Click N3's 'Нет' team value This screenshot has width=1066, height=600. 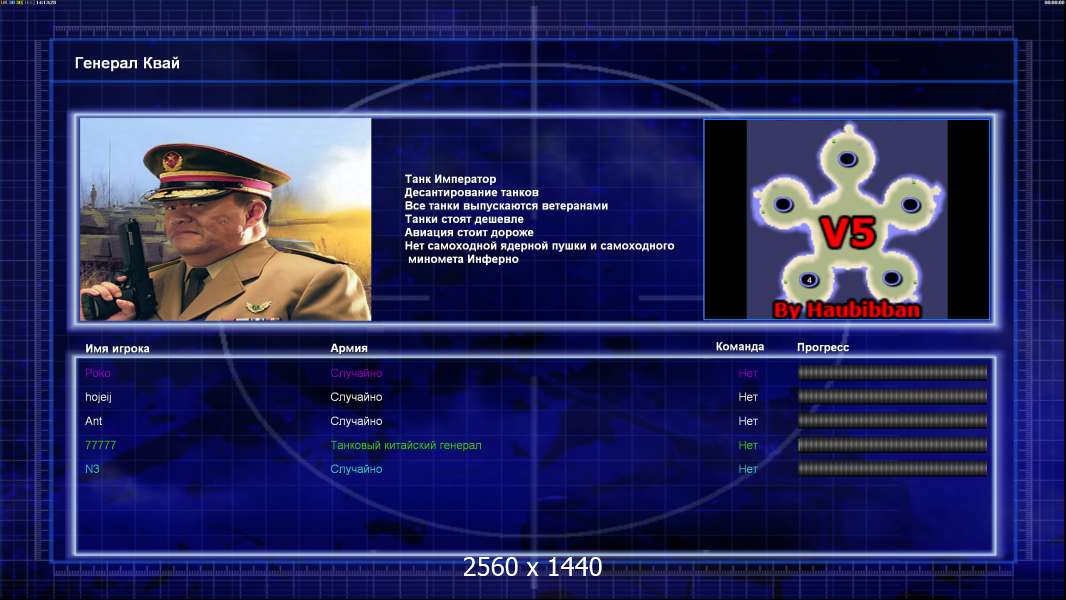748,469
